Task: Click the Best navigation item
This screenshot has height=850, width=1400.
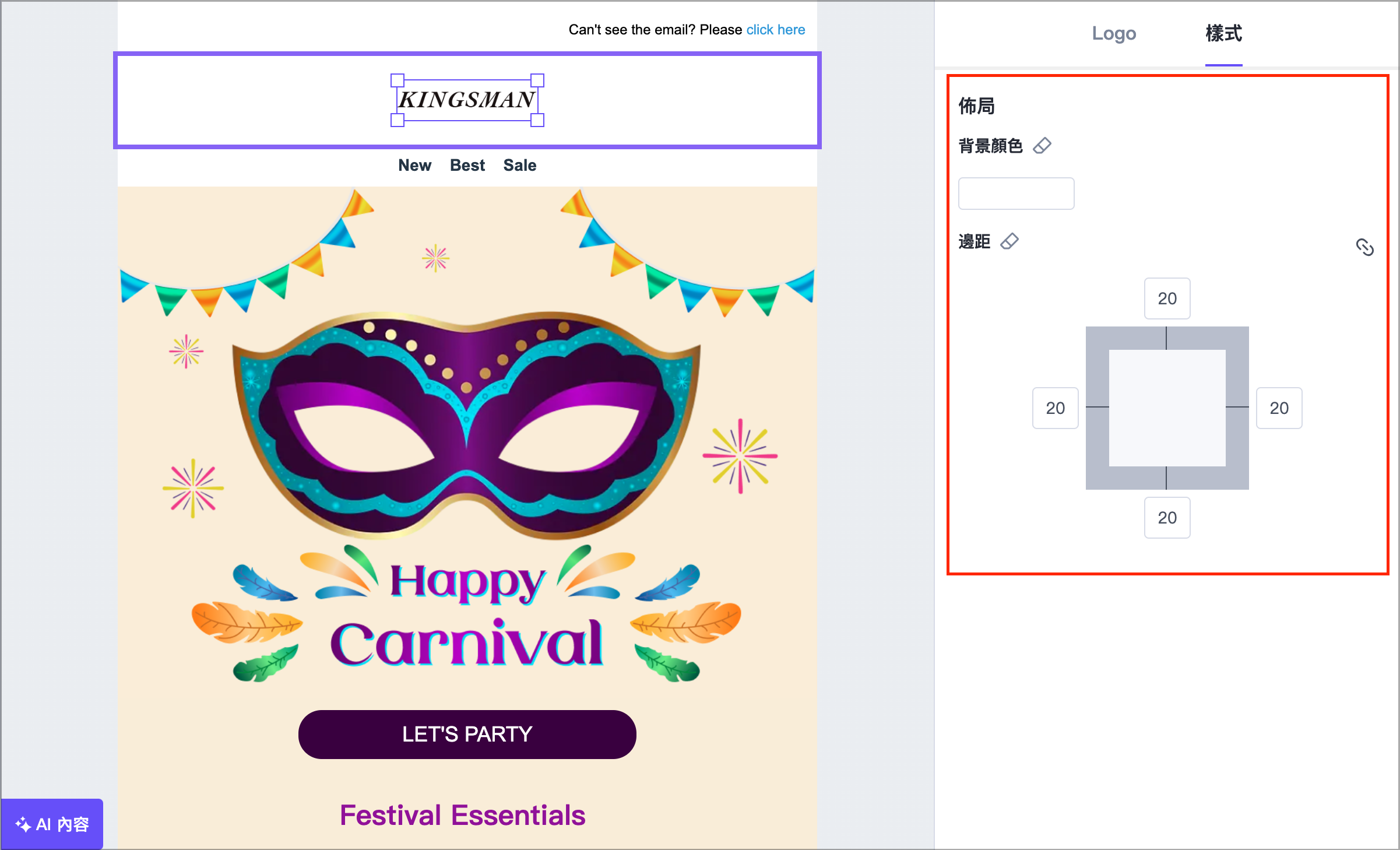Action: tap(467, 166)
